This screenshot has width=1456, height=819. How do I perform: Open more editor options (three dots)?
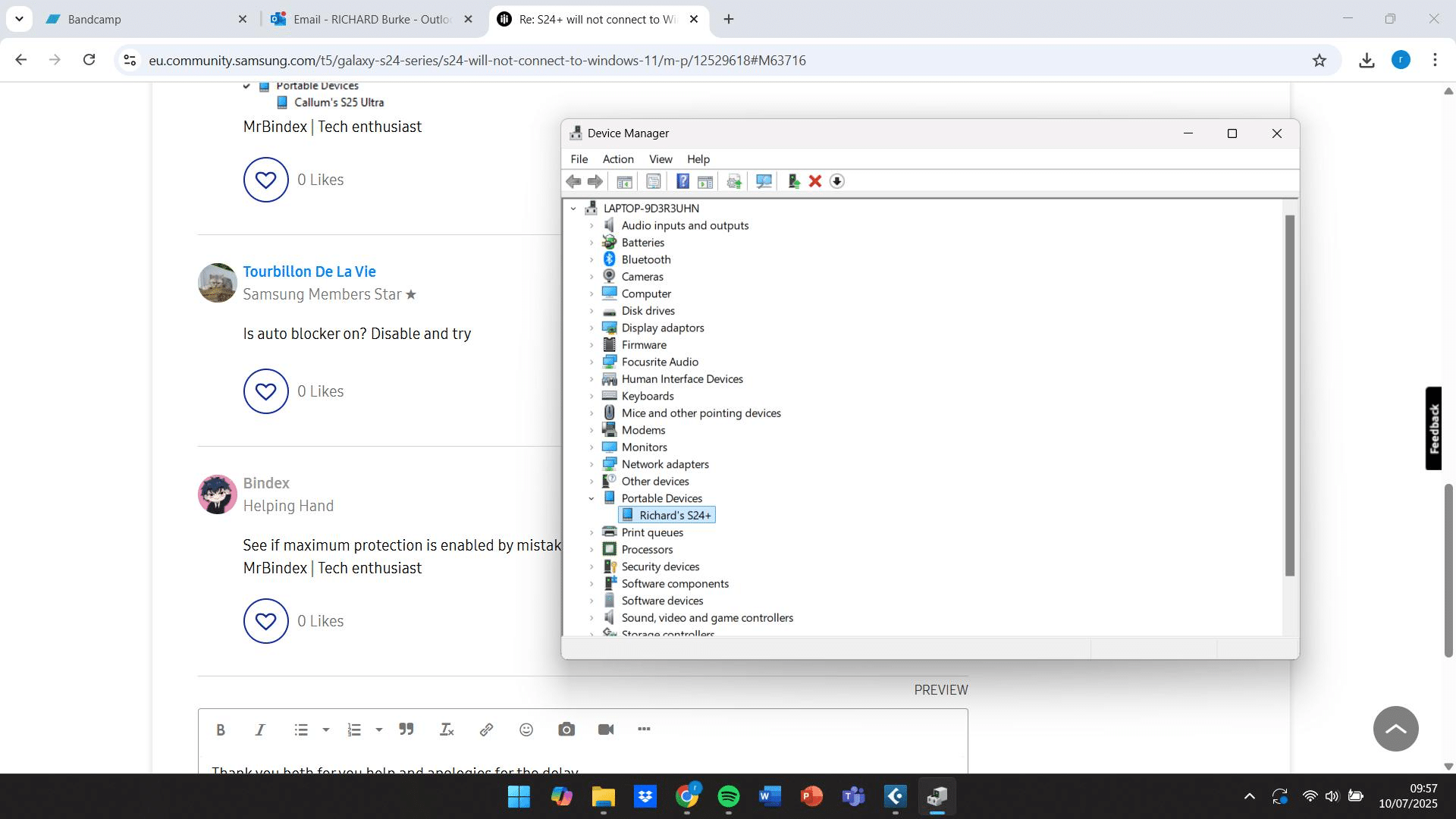(x=644, y=730)
